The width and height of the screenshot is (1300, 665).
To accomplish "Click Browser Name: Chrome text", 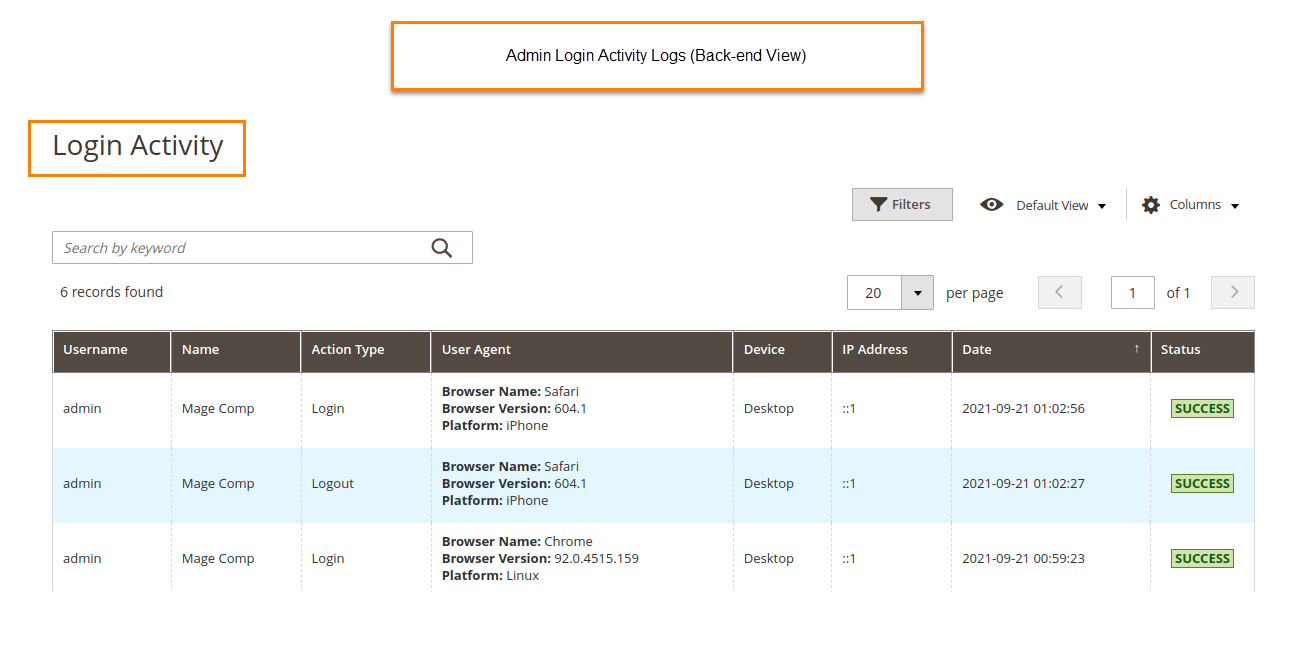I will pos(517,541).
